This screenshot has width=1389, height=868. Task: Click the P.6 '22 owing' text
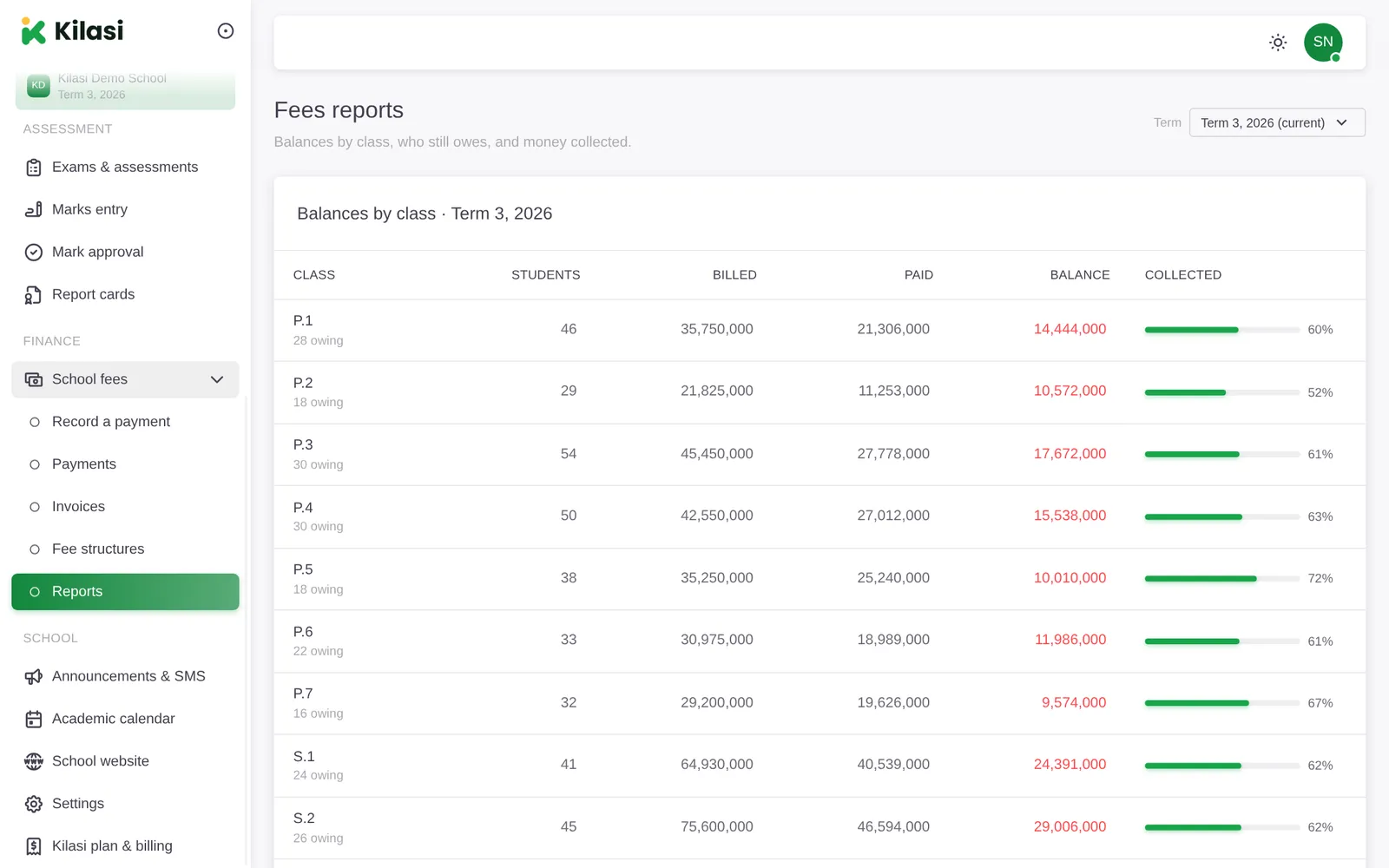pos(319,651)
